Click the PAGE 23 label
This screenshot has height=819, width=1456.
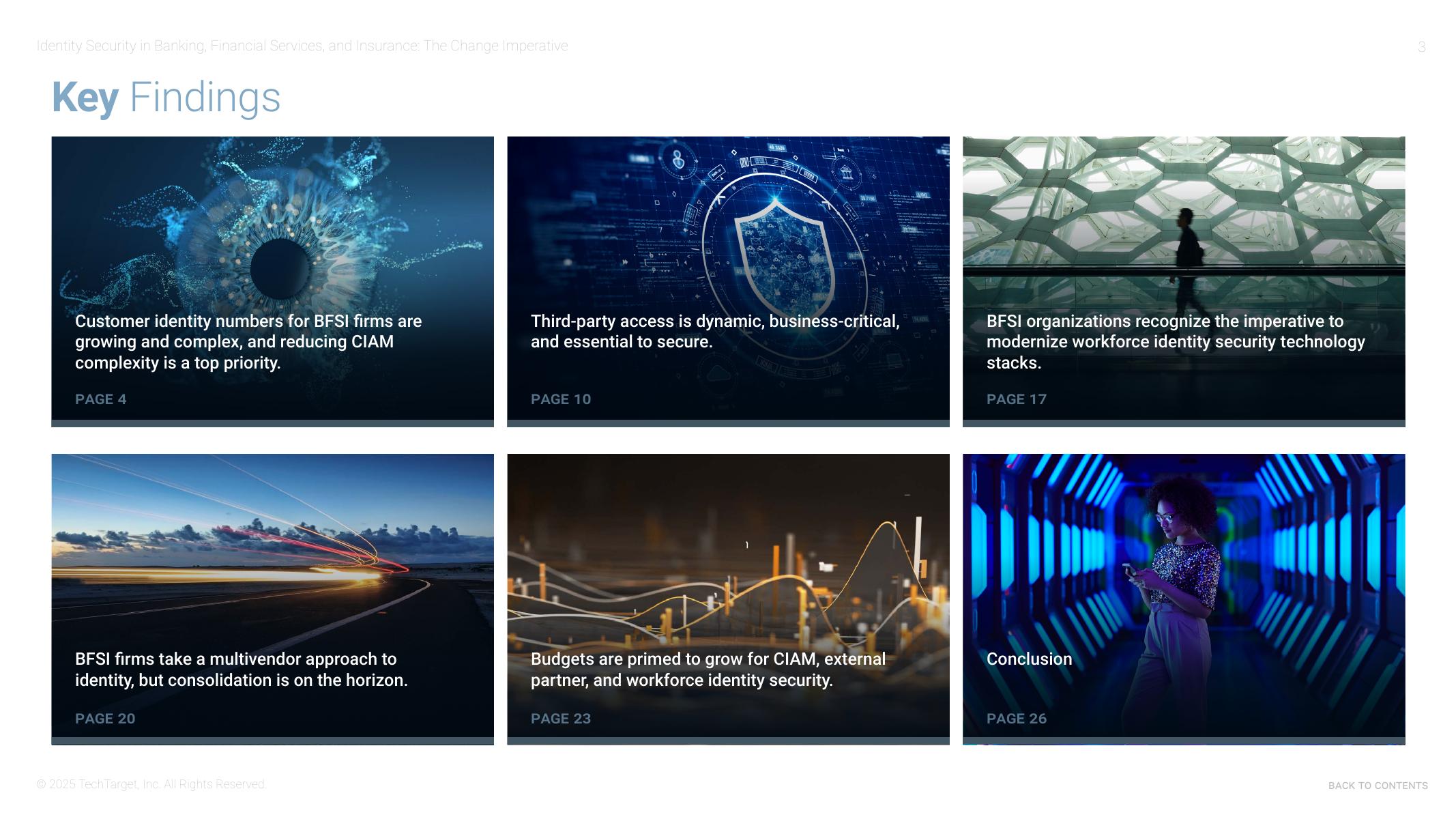pyautogui.click(x=560, y=719)
